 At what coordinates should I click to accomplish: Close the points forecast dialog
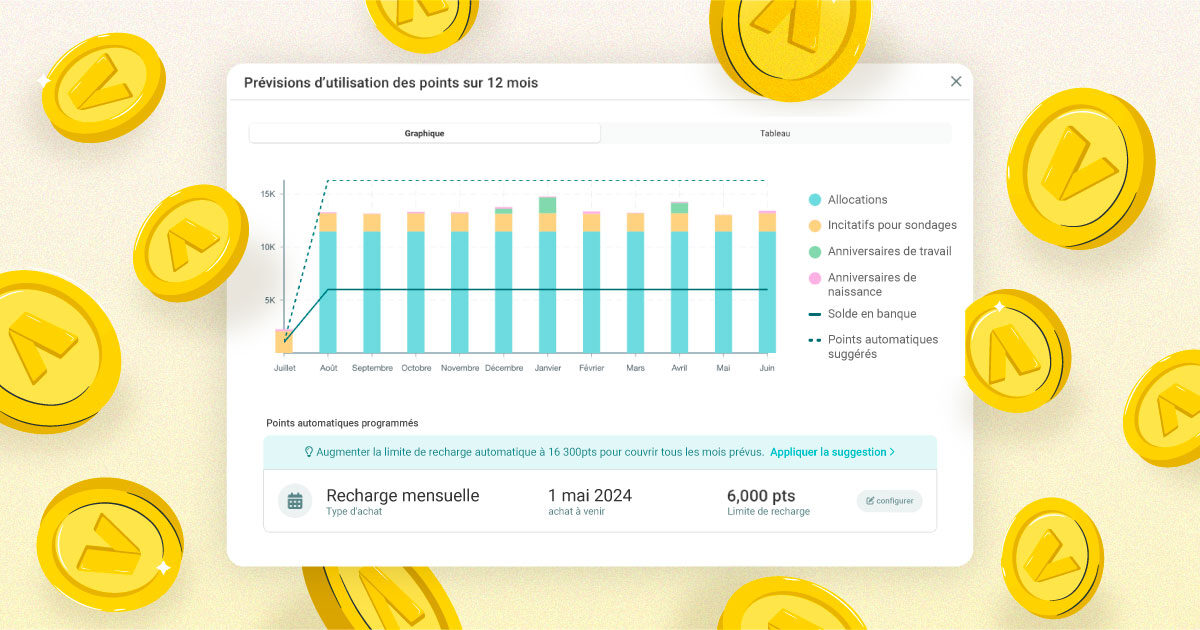point(956,82)
